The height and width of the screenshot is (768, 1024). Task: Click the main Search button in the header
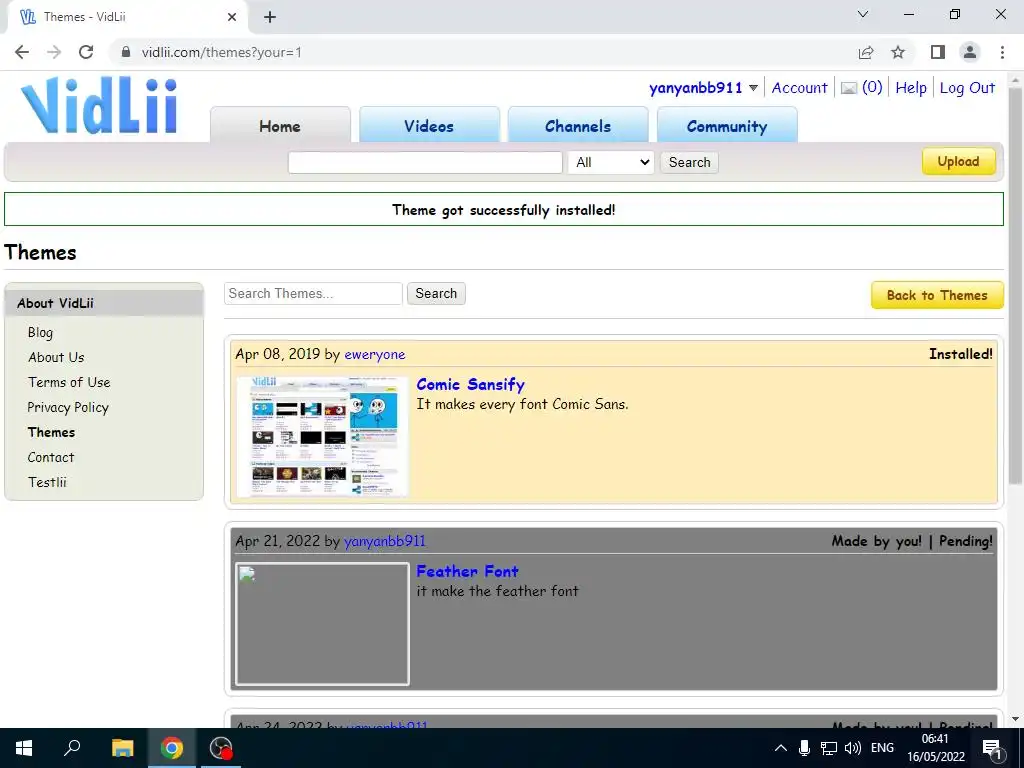pyautogui.click(x=690, y=163)
